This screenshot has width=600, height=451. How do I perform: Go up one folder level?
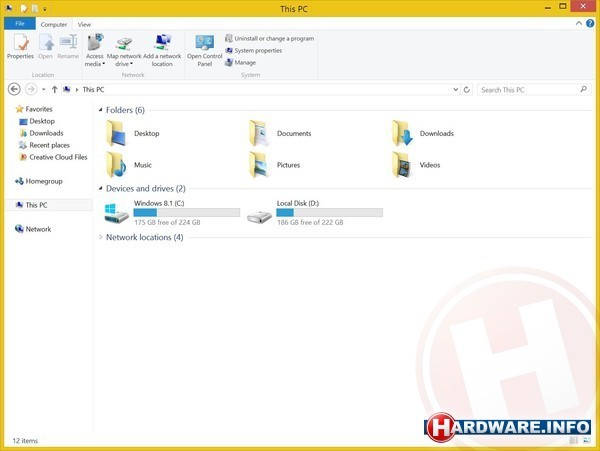pos(54,90)
